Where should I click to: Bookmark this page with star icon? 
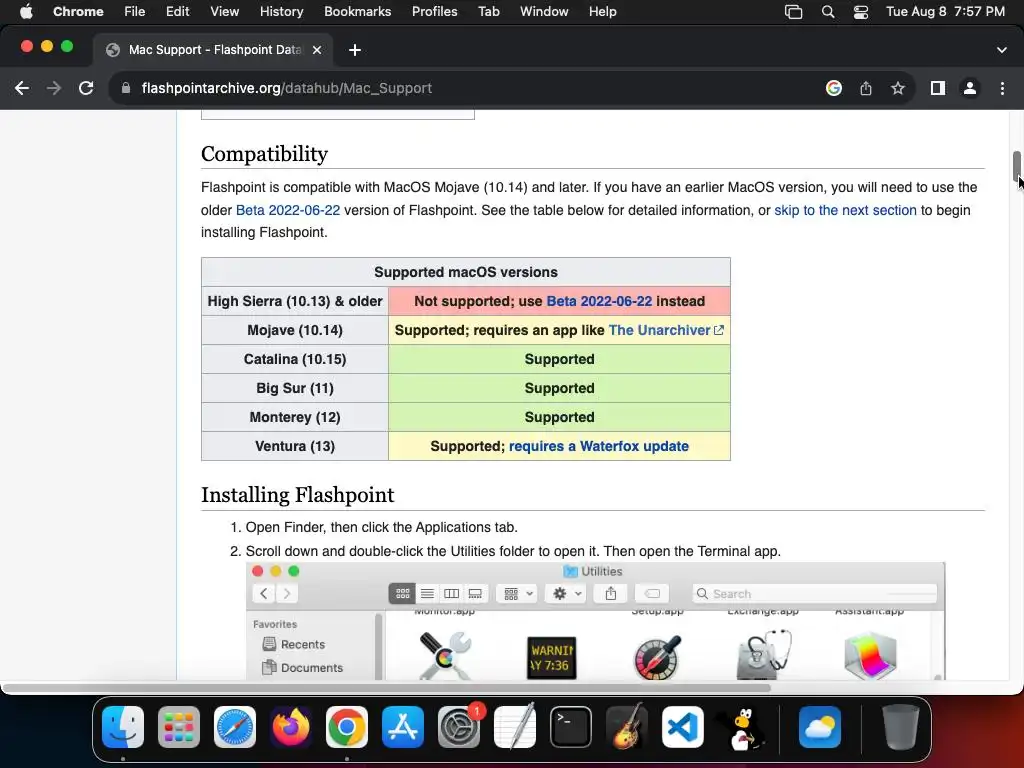point(898,88)
